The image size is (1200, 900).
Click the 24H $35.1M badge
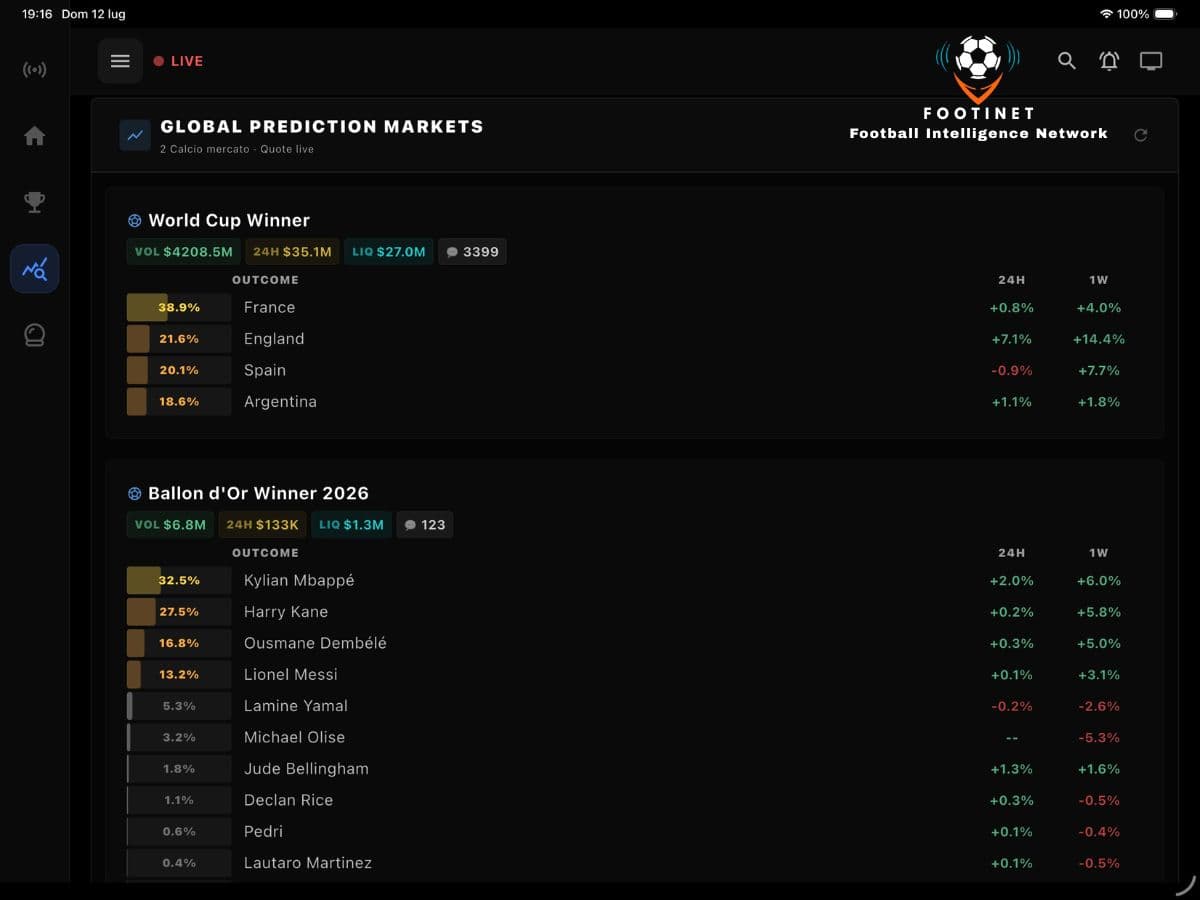[293, 252]
